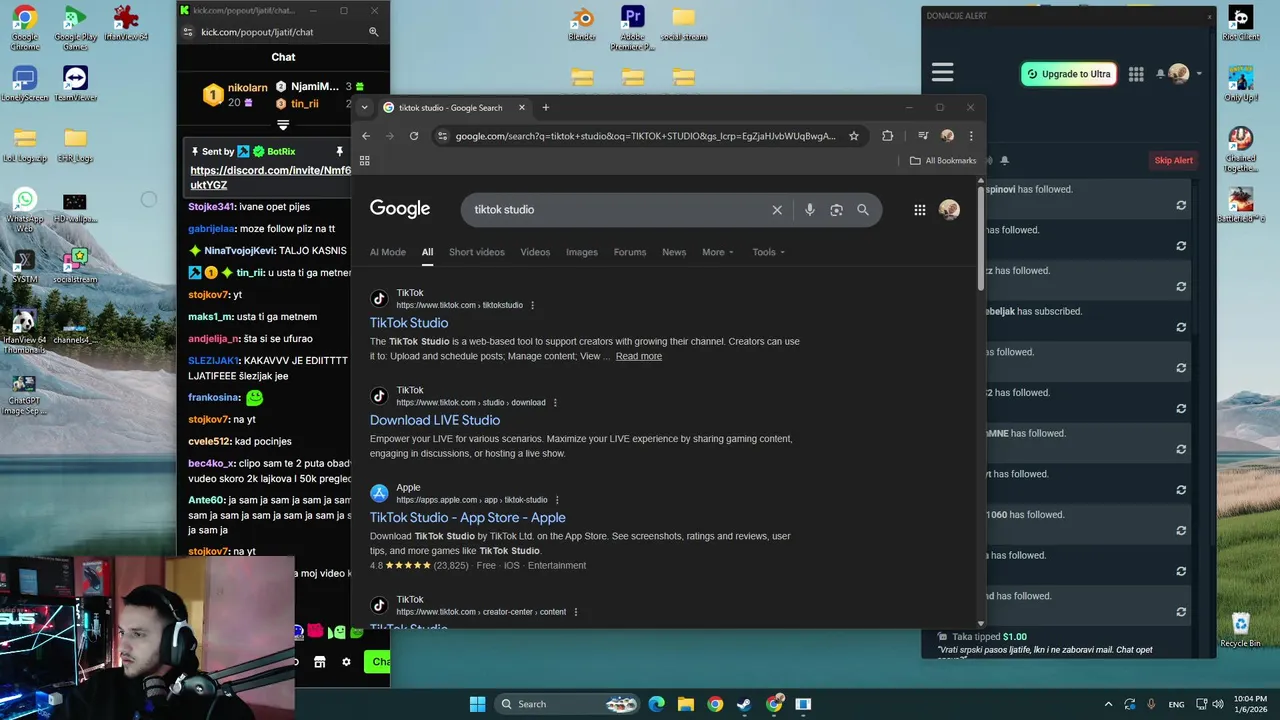Replay the ebeljak has subscribed alert

(1181, 327)
